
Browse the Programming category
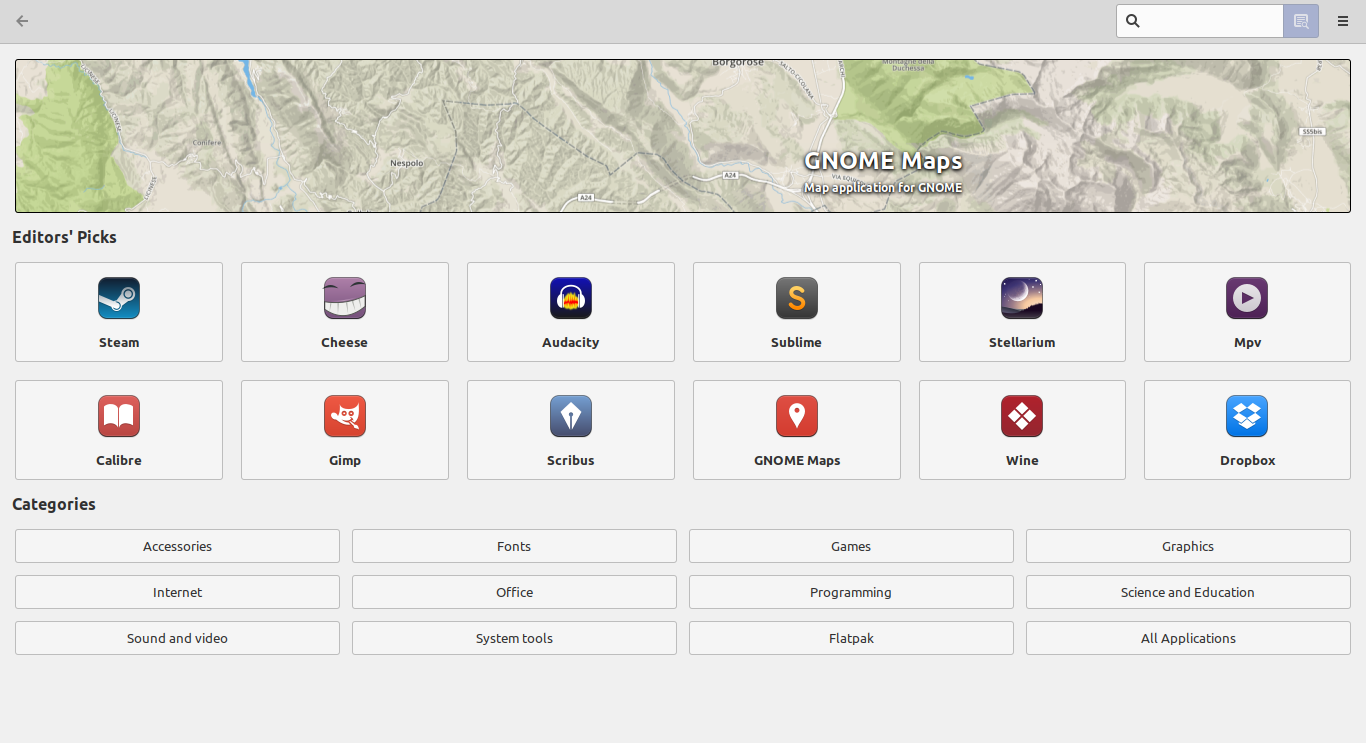[x=851, y=592]
